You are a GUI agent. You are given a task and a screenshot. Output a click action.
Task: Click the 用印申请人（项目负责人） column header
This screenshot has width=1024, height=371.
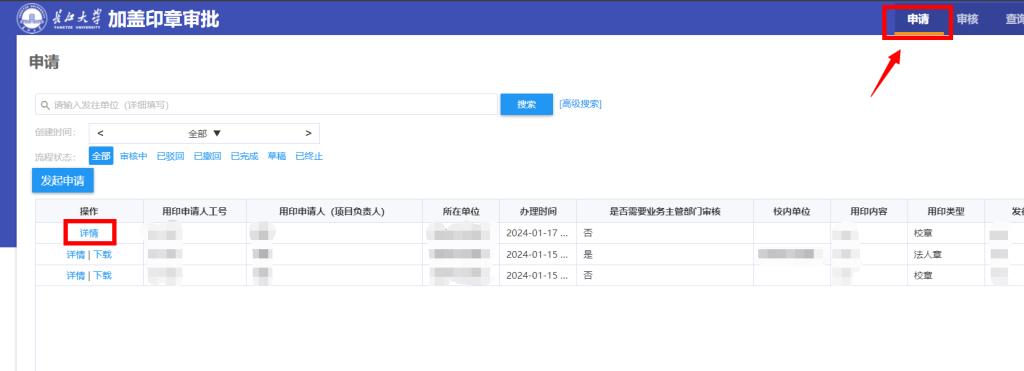coord(334,211)
